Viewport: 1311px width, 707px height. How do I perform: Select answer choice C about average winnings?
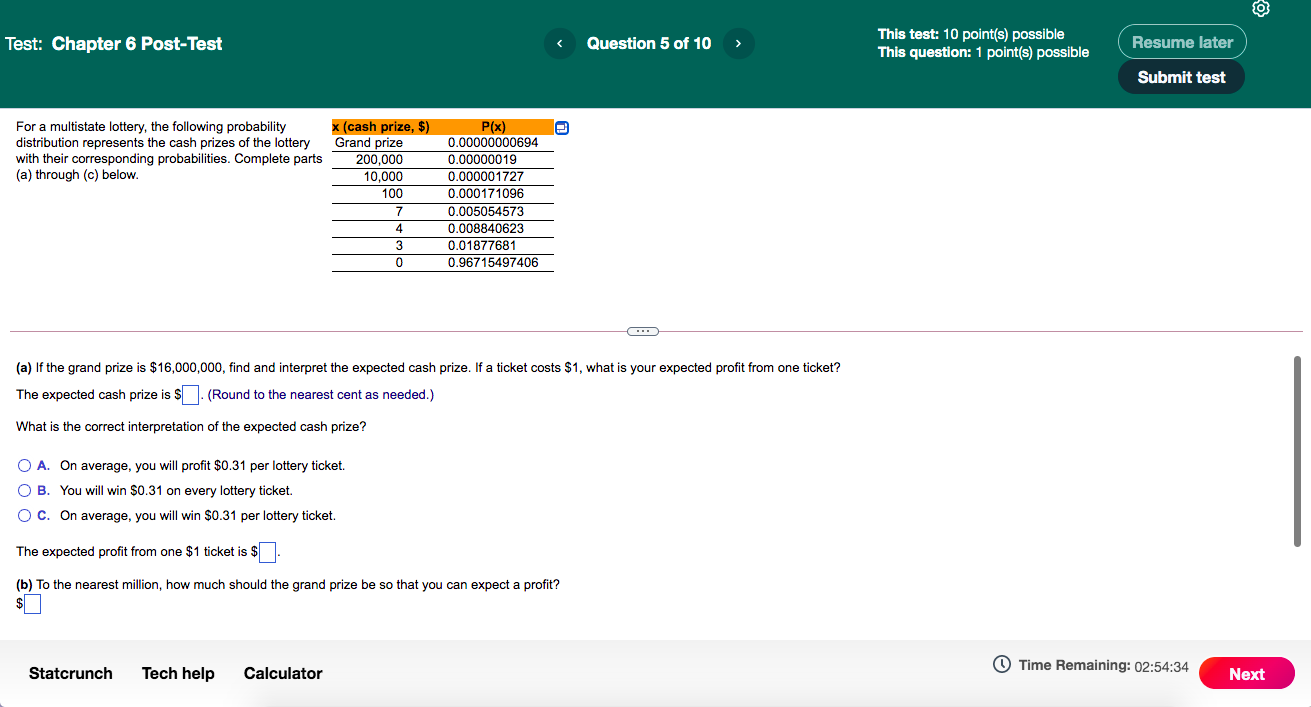(23, 514)
